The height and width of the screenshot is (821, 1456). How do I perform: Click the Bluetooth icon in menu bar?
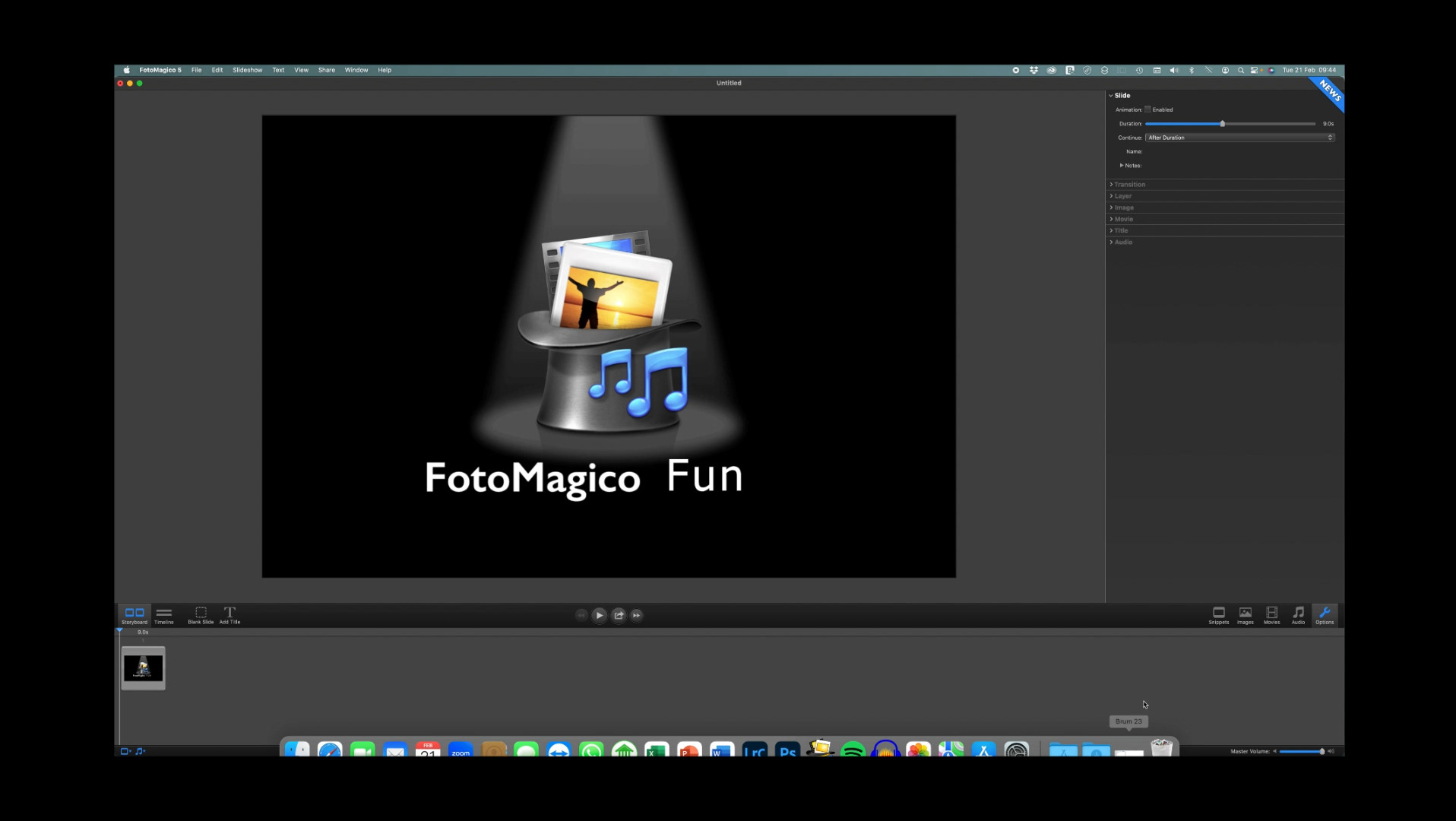pos(1192,70)
